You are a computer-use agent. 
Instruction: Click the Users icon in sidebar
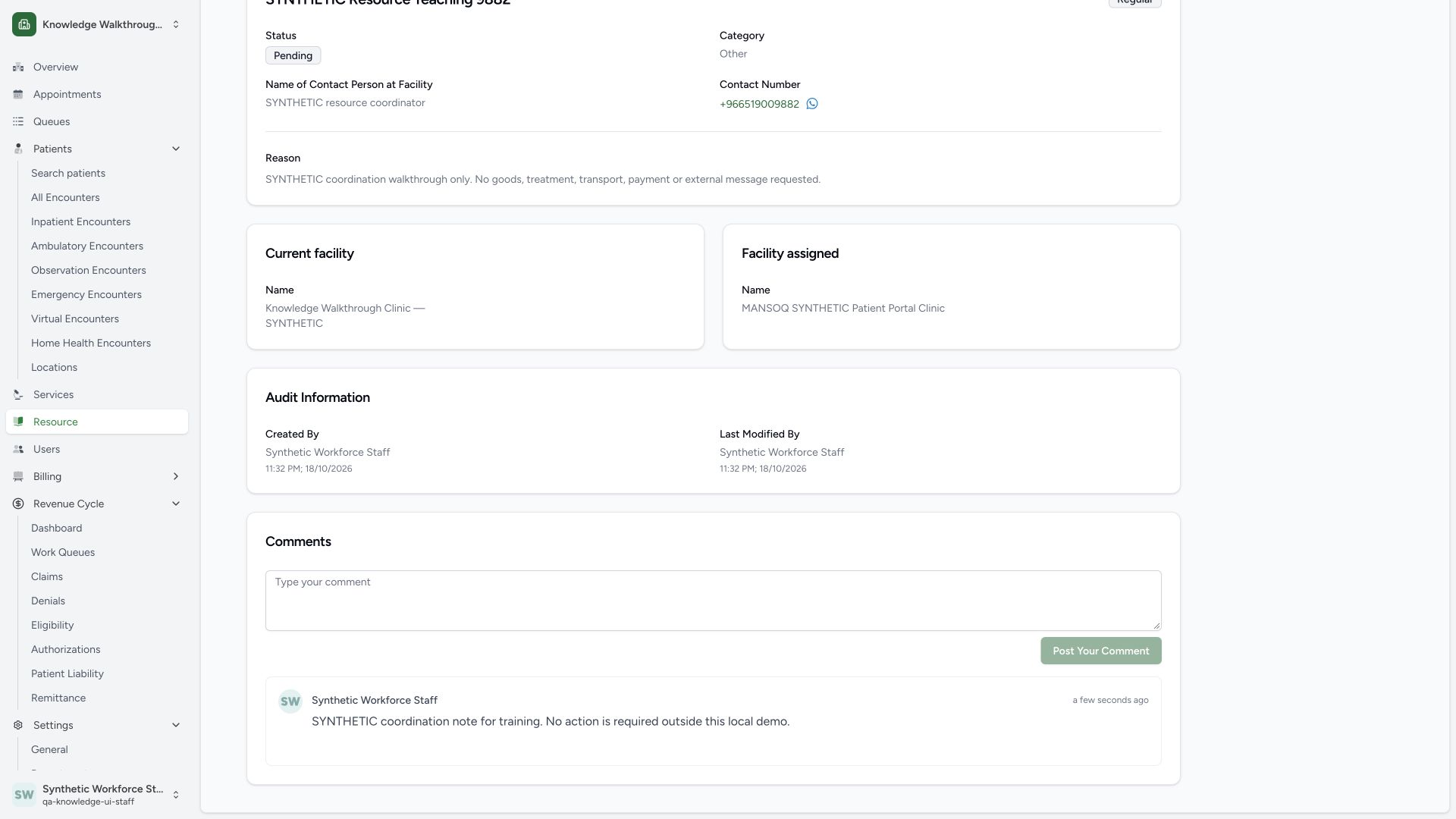tap(18, 449)
